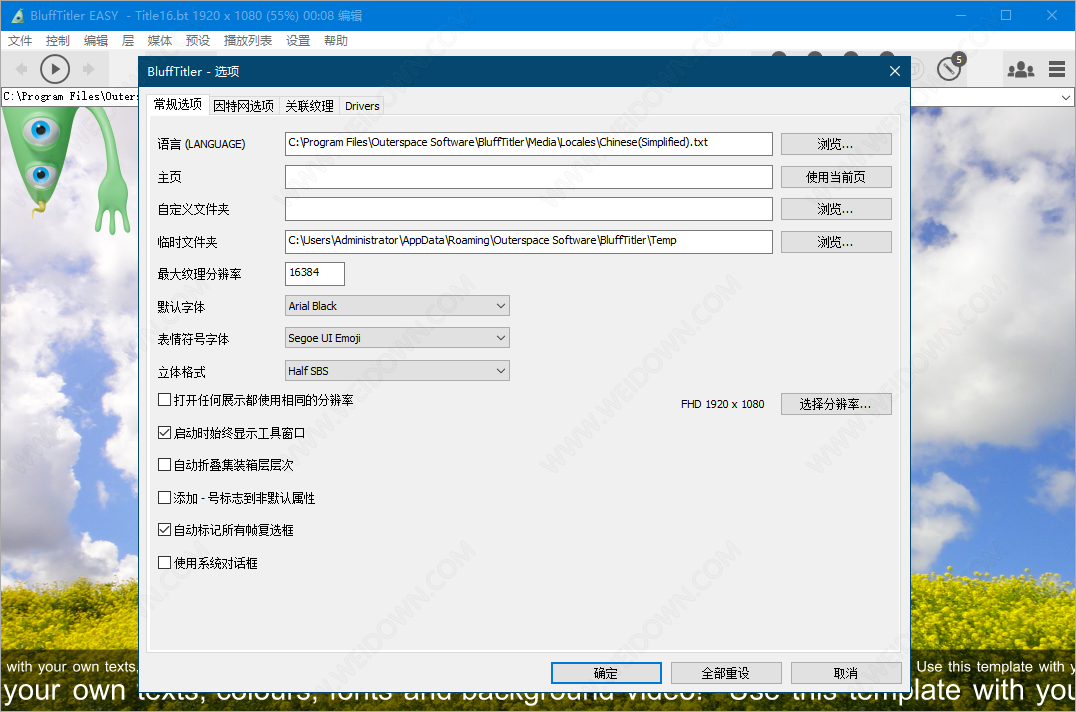Open the hamburger menu icon
1076x712 pixels.
coord(1057,69)
